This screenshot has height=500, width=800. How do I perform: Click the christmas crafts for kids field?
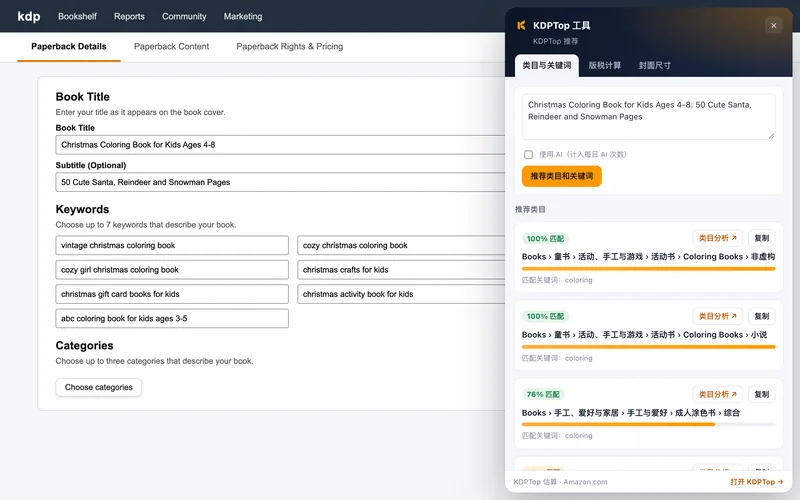pos(401,270)
